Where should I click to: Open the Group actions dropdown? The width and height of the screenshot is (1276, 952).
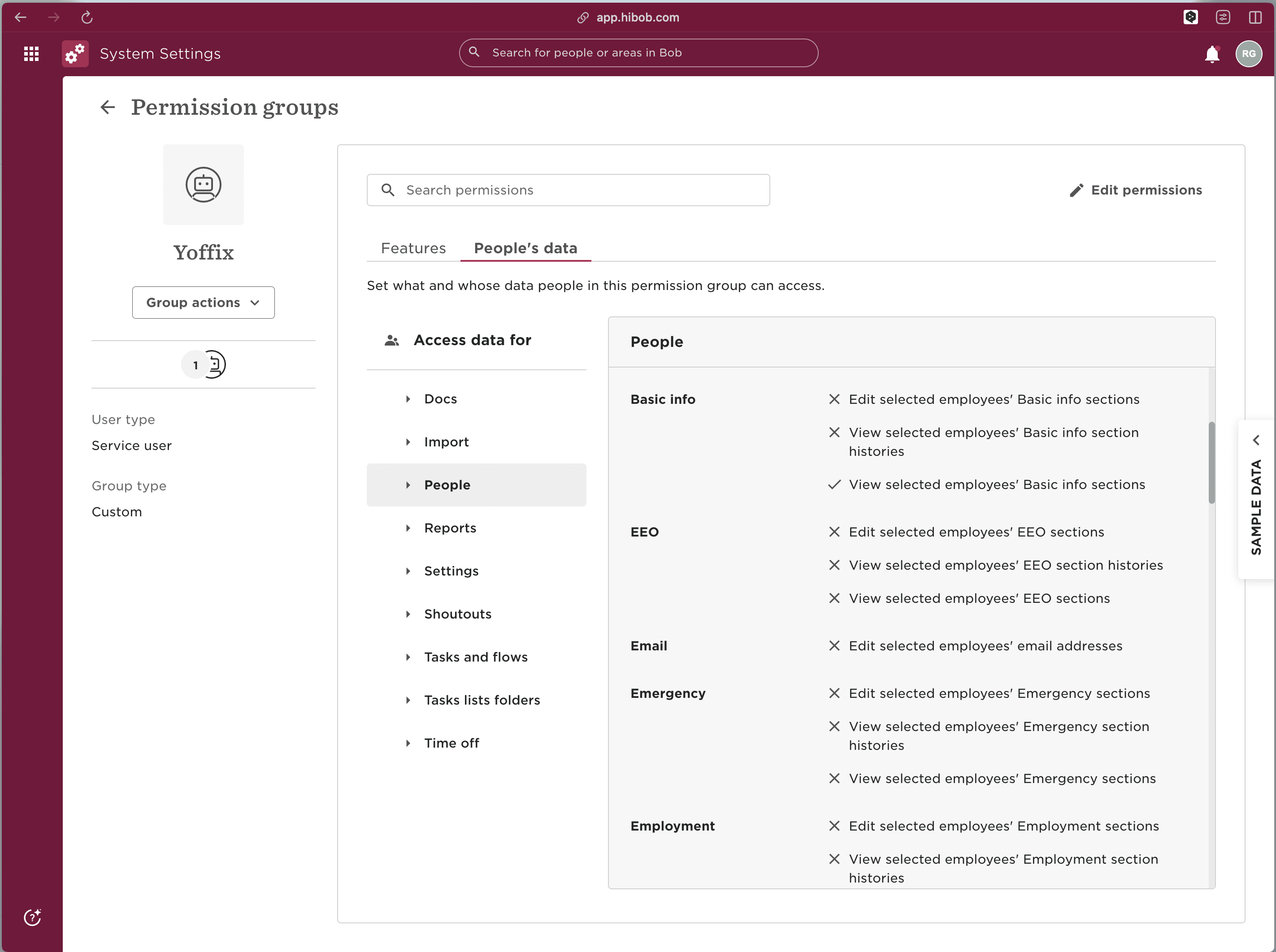(x=204, y=303)
